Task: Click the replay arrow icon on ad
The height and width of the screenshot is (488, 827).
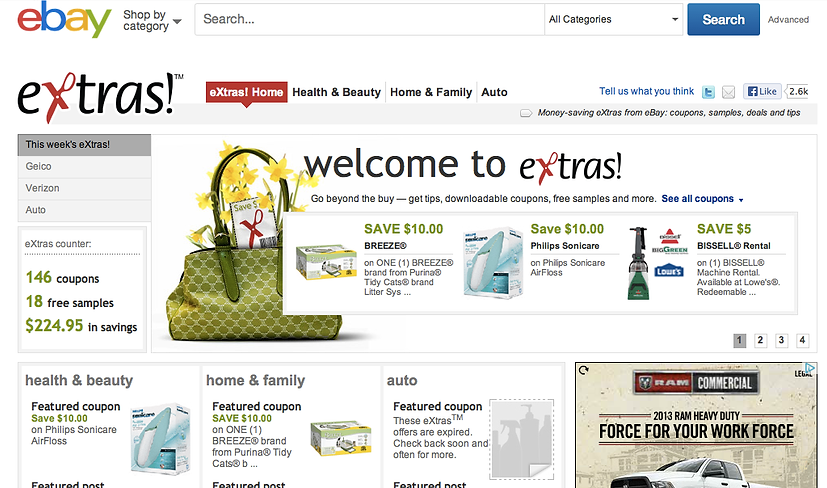Action: pos(583,370)
